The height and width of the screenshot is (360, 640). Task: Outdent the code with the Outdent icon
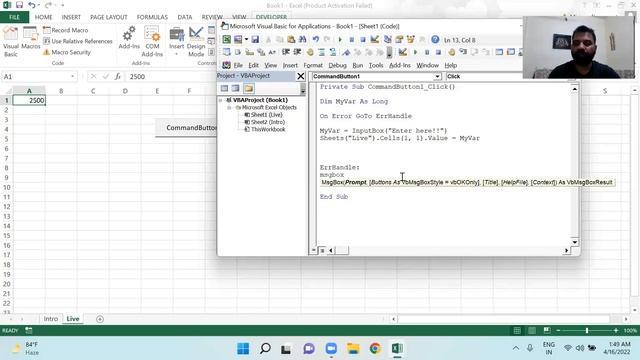[x=297, y=52]
